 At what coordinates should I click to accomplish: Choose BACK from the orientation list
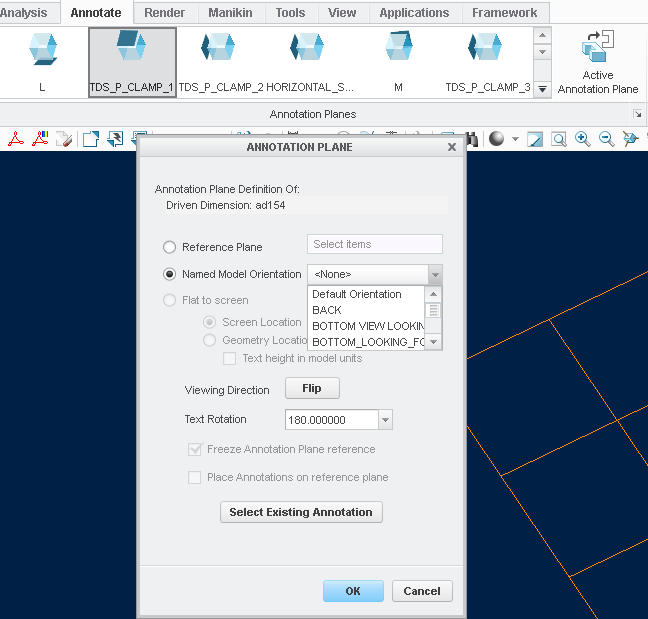pos(327,310)
